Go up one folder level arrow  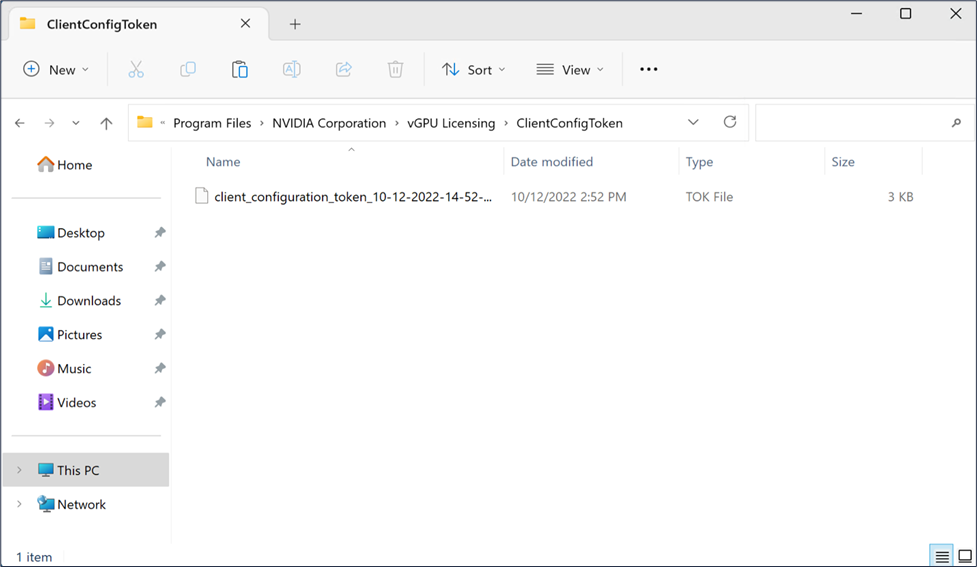pos(107,123)
